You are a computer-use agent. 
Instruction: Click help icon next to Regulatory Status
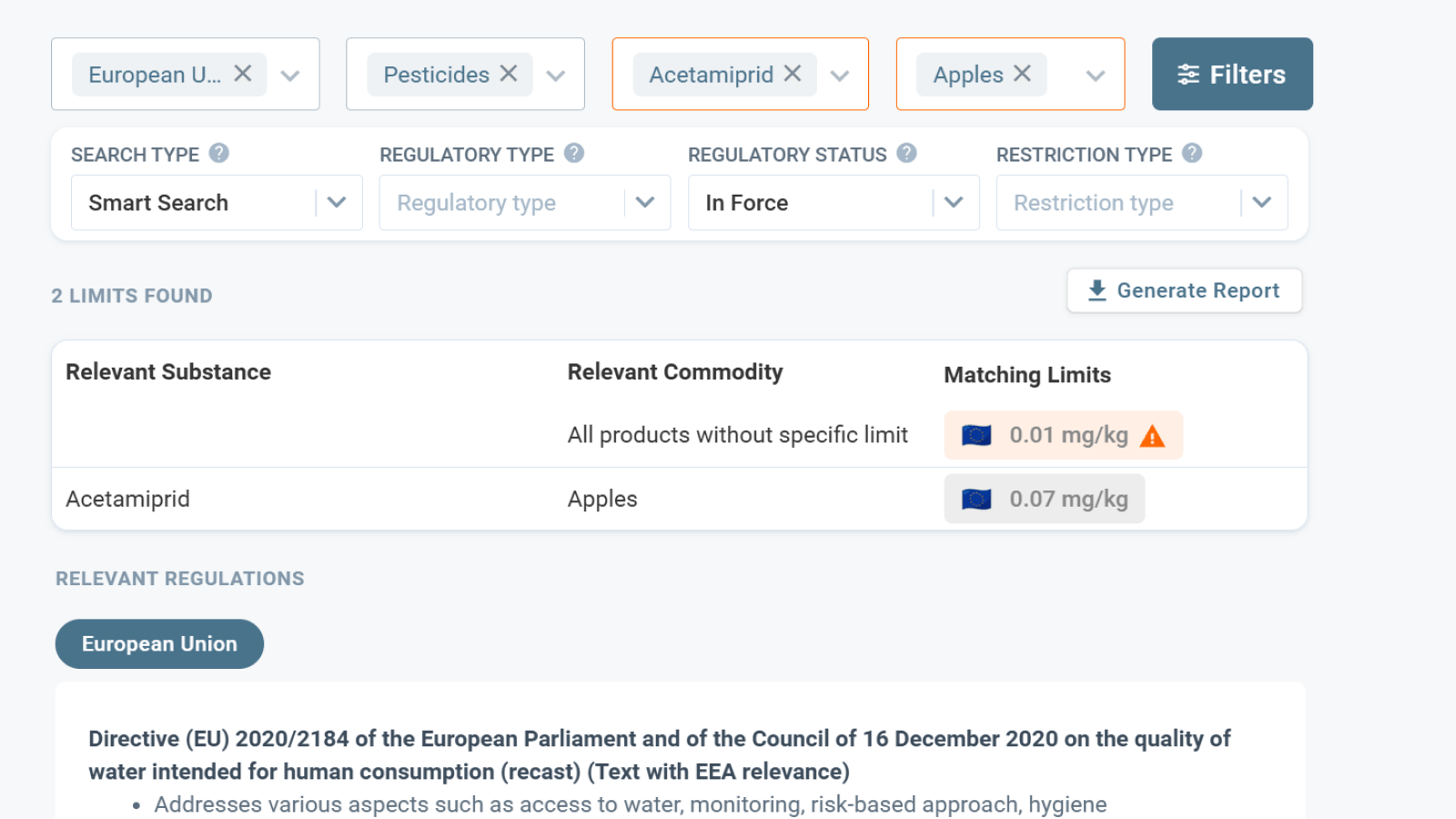[x=906, y=154]
